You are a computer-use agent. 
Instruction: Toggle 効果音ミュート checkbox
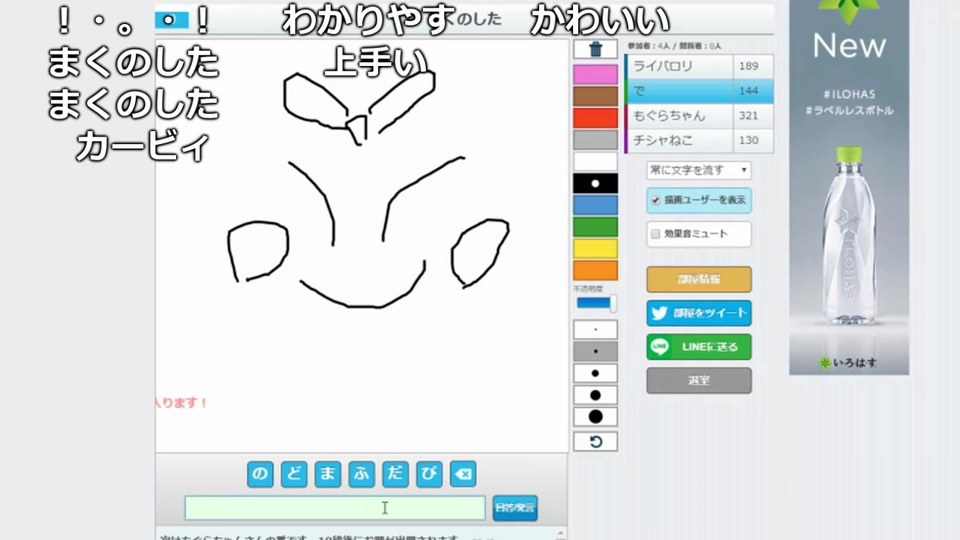pyautogui.click(x=656, y=234)
